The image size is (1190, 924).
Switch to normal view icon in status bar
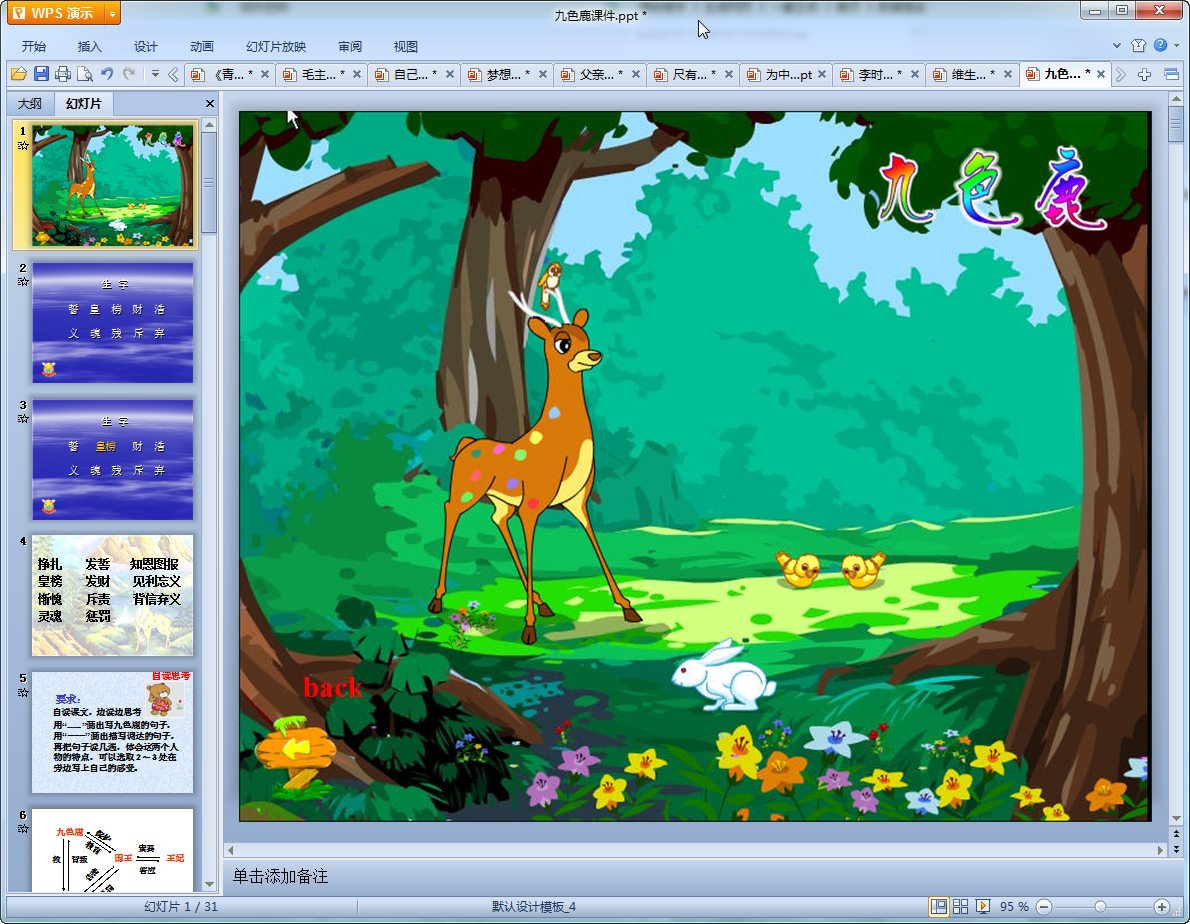click(x=939, y=907)
